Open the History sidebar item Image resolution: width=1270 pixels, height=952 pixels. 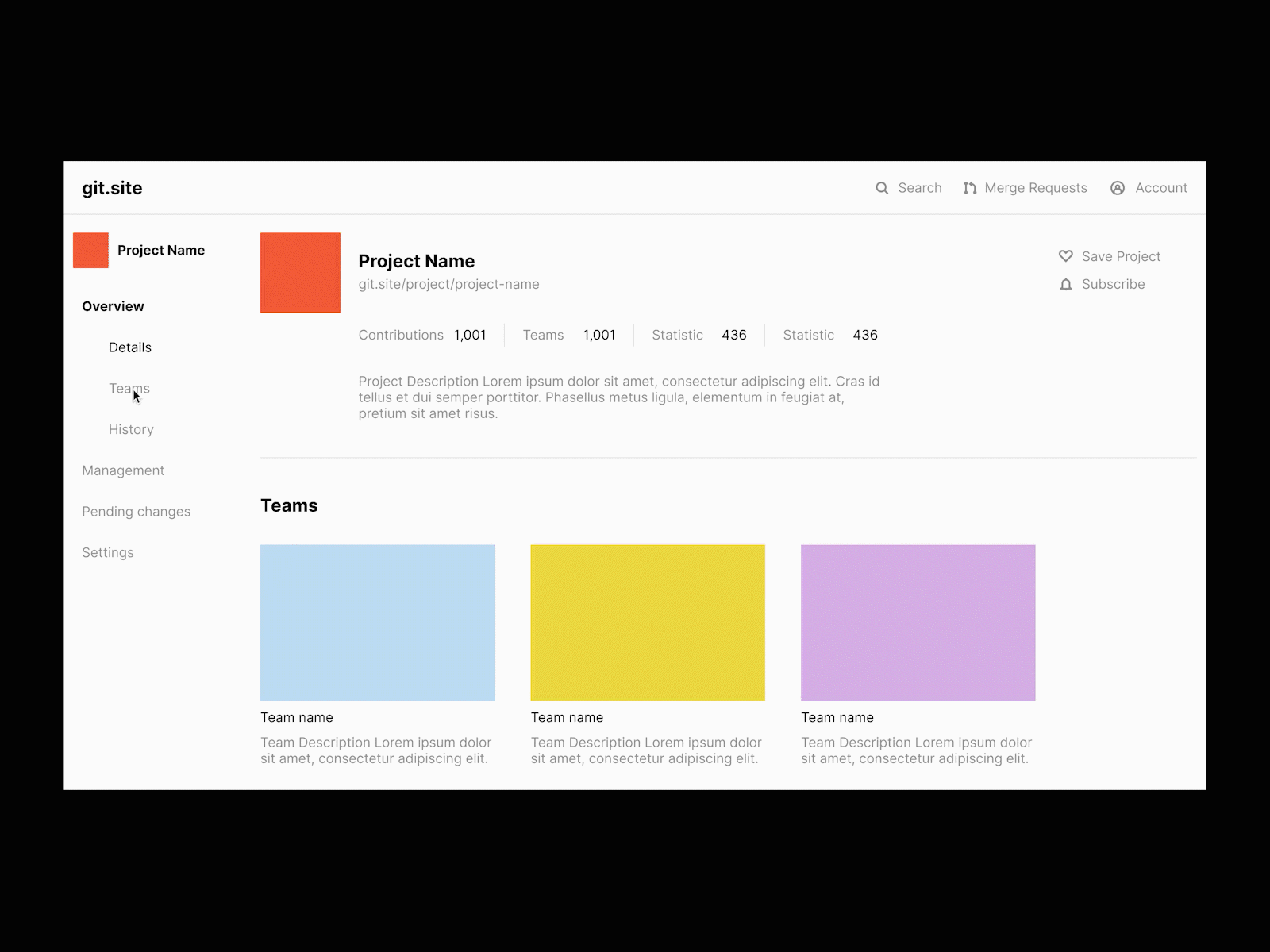coord(131,429)
